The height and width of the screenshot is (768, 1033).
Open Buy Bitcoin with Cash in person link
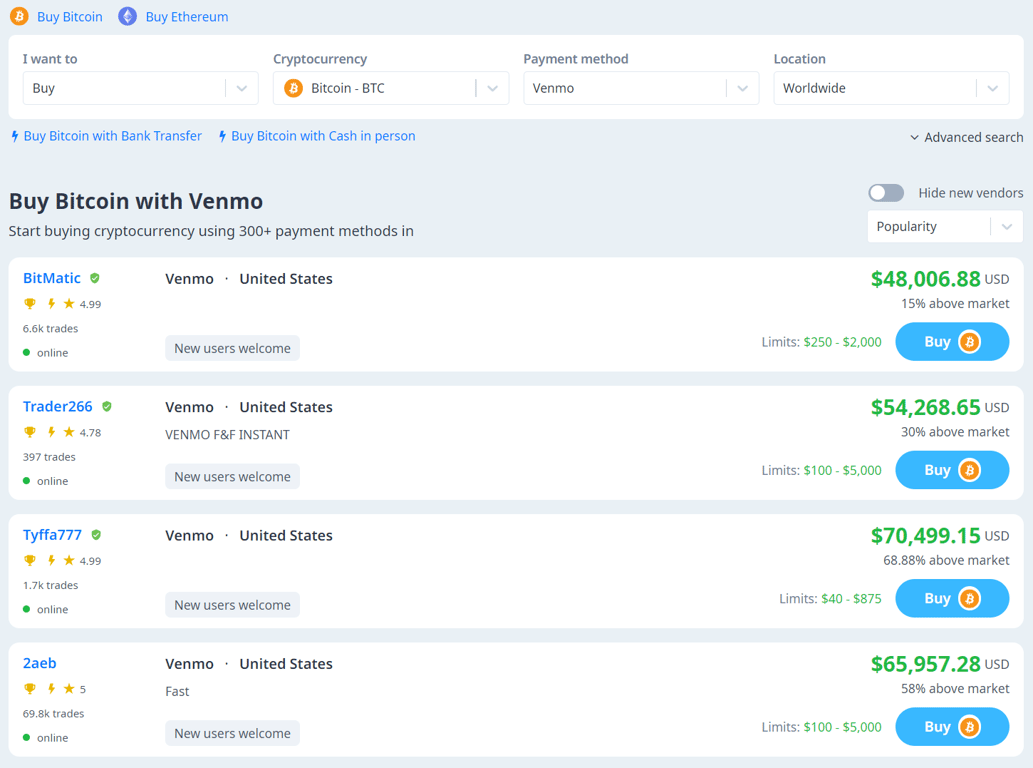click(322, 136)
